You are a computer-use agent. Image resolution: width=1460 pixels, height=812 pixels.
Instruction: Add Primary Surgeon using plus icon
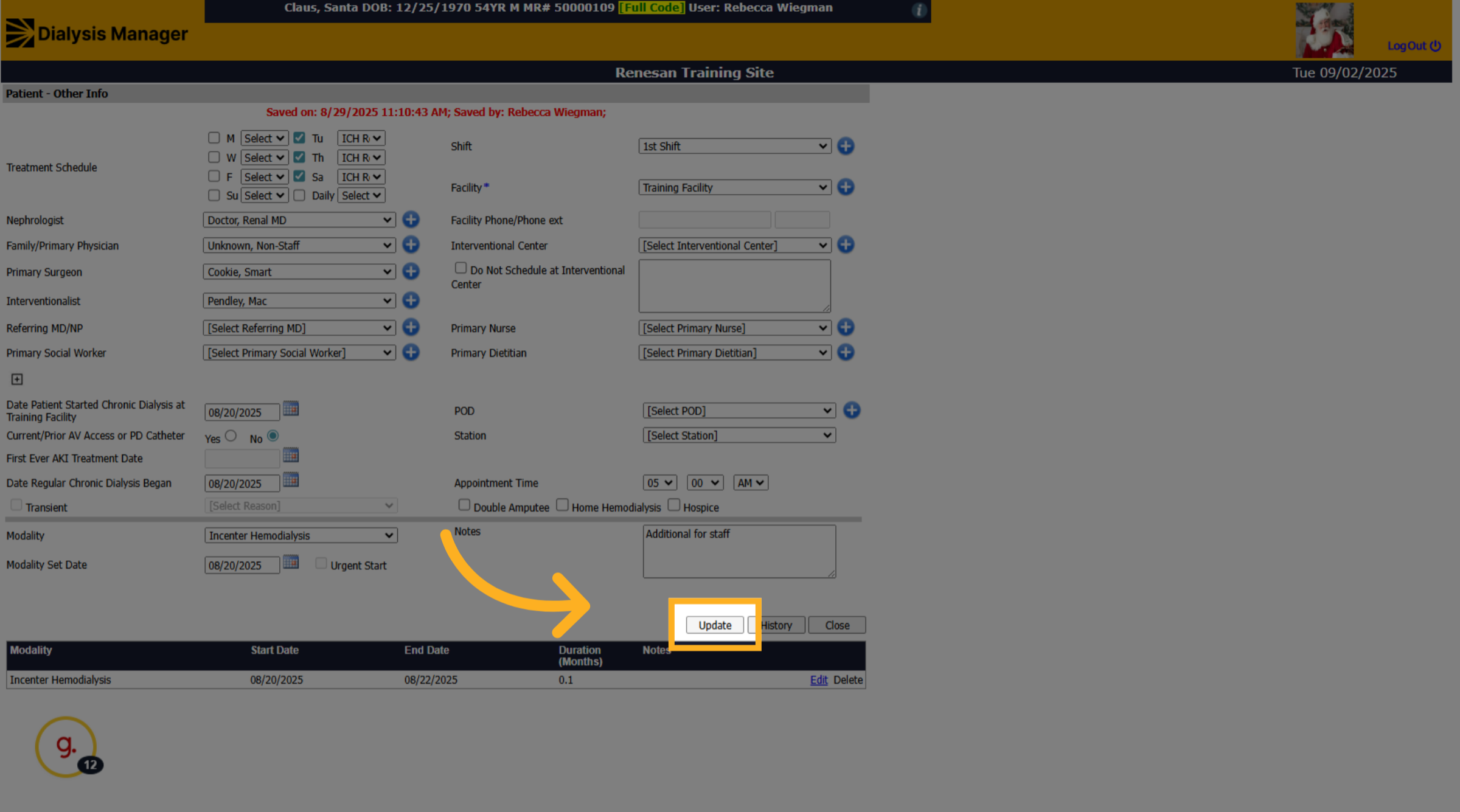pos(411,271)
